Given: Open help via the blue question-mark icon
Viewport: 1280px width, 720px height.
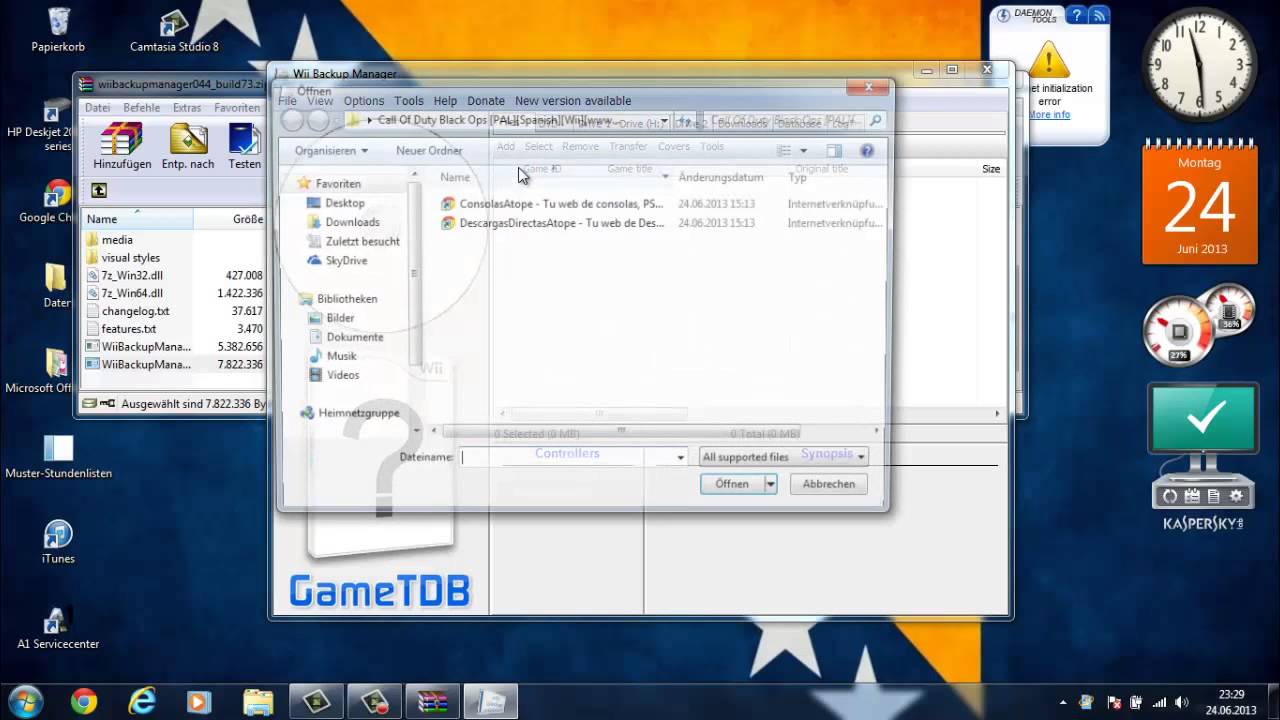Looking at the screenshot, I should pos(867,151).
